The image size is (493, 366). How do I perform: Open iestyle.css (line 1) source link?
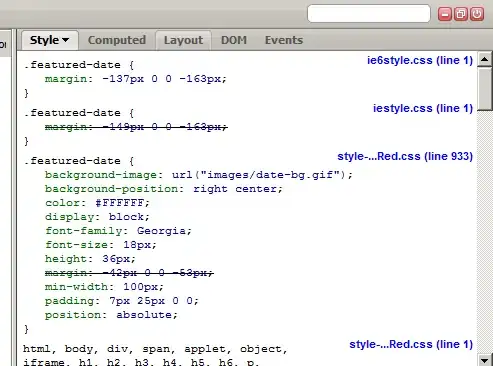click(x=423, y=108)
